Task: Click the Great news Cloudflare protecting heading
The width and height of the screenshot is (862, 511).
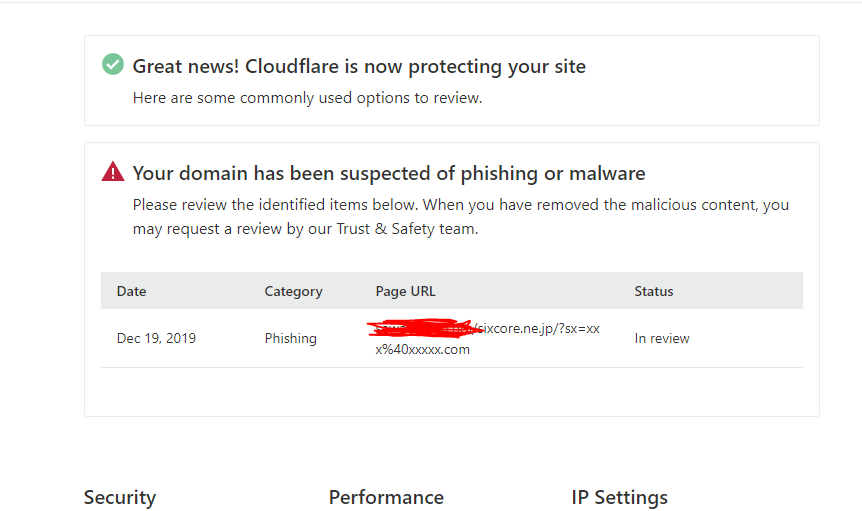Action: pos(360,66)
